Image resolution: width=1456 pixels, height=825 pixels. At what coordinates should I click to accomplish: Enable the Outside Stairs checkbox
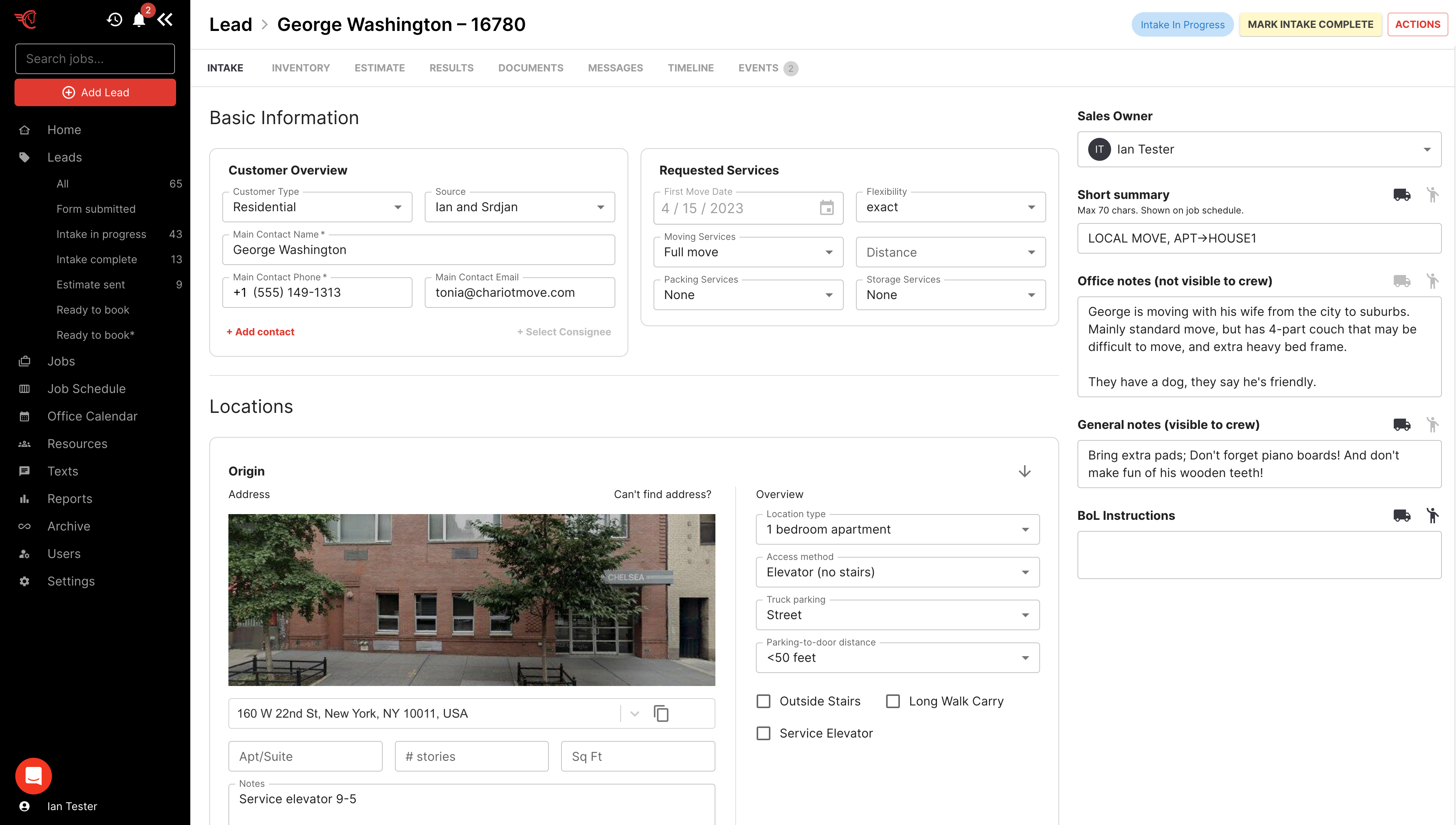[x=764, y=702]
